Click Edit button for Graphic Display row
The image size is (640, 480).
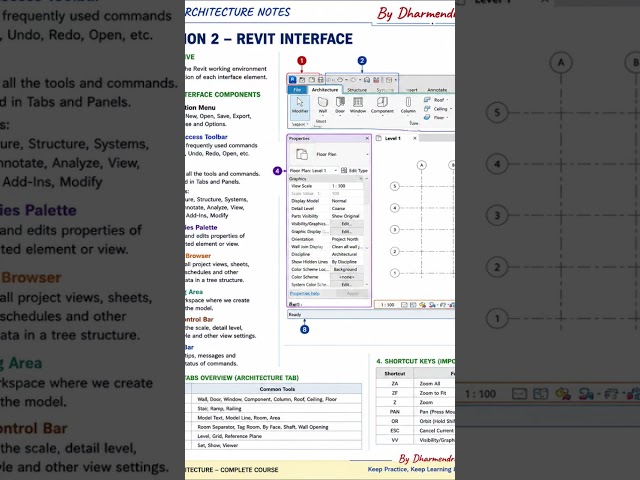(347, 231)
